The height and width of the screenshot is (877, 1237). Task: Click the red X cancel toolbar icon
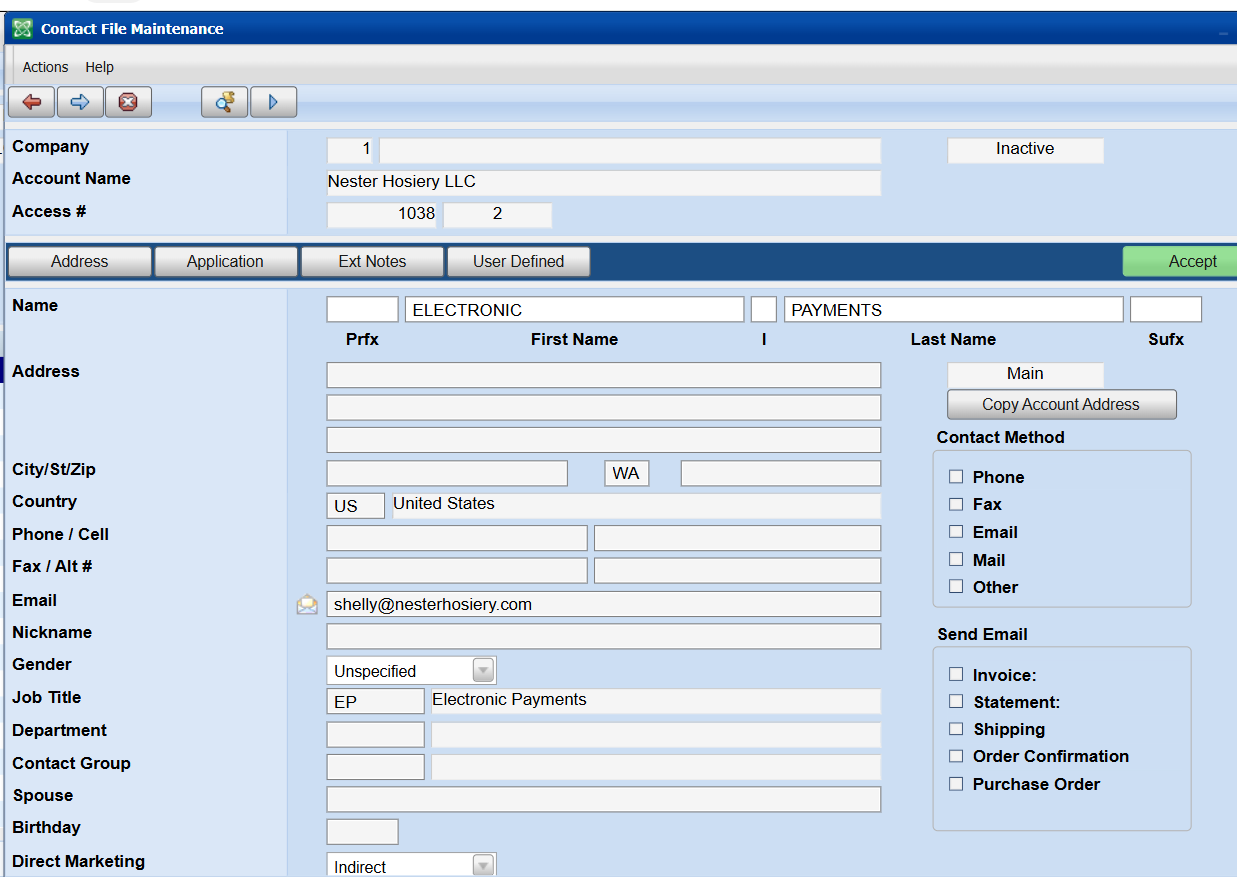pyautogui.click(x=128, y=102)
